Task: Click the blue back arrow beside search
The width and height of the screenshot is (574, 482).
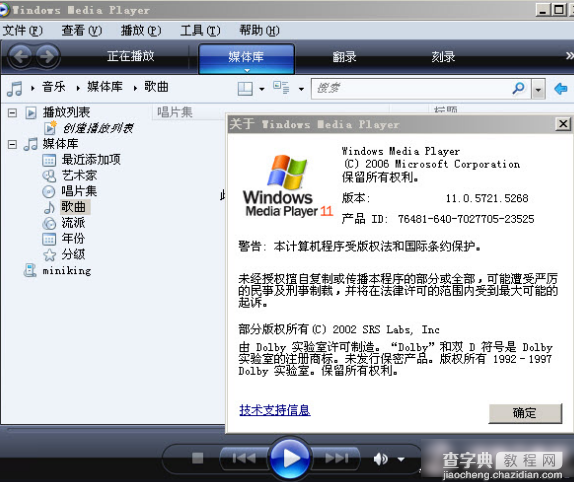Action: (x=560, y=88)
